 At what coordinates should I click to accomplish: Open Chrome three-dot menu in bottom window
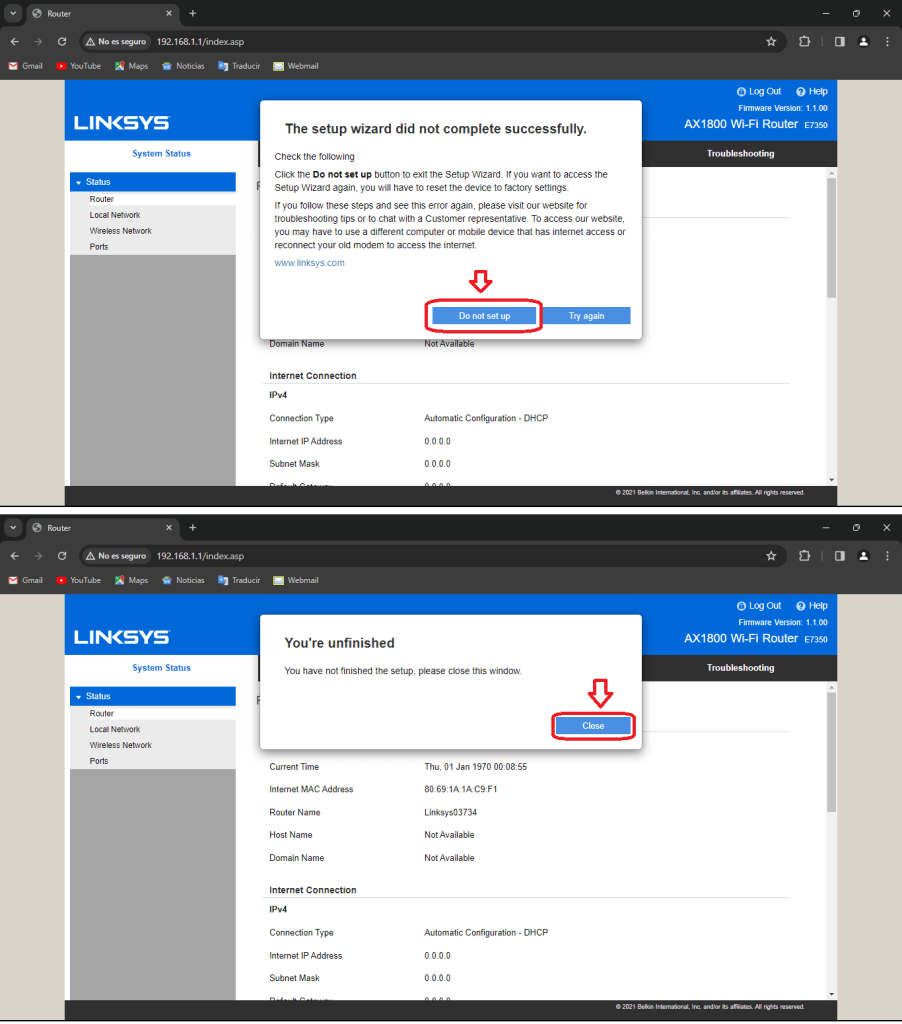[887, 556]
